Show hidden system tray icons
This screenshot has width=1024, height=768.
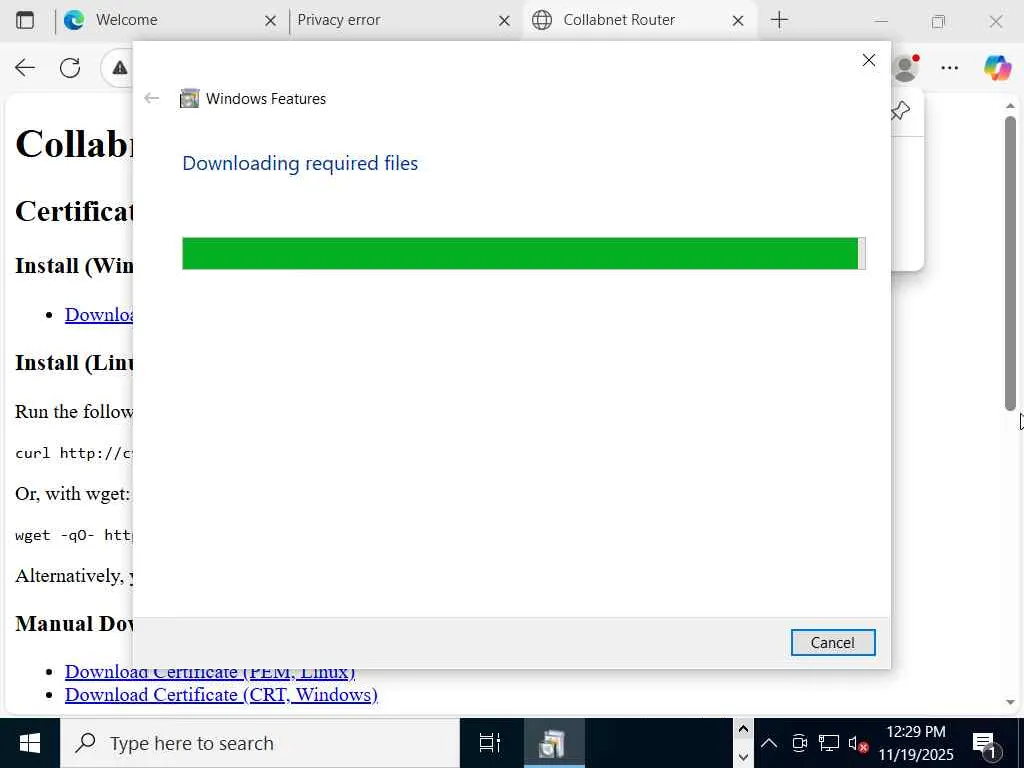pyautogui.click(x=769, y=743)
